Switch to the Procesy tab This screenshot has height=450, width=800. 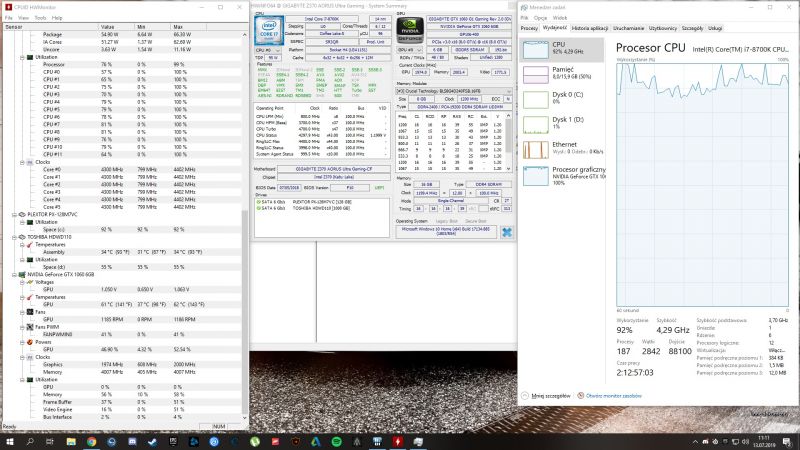[529, 28]
